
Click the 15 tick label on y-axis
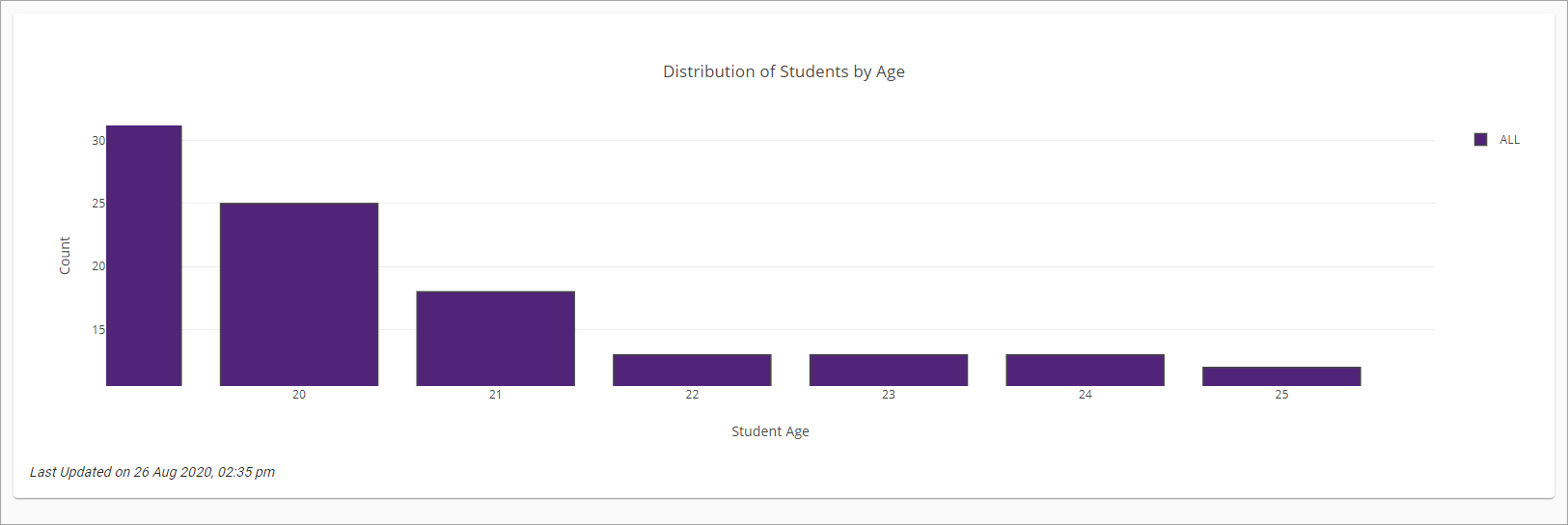98,330
